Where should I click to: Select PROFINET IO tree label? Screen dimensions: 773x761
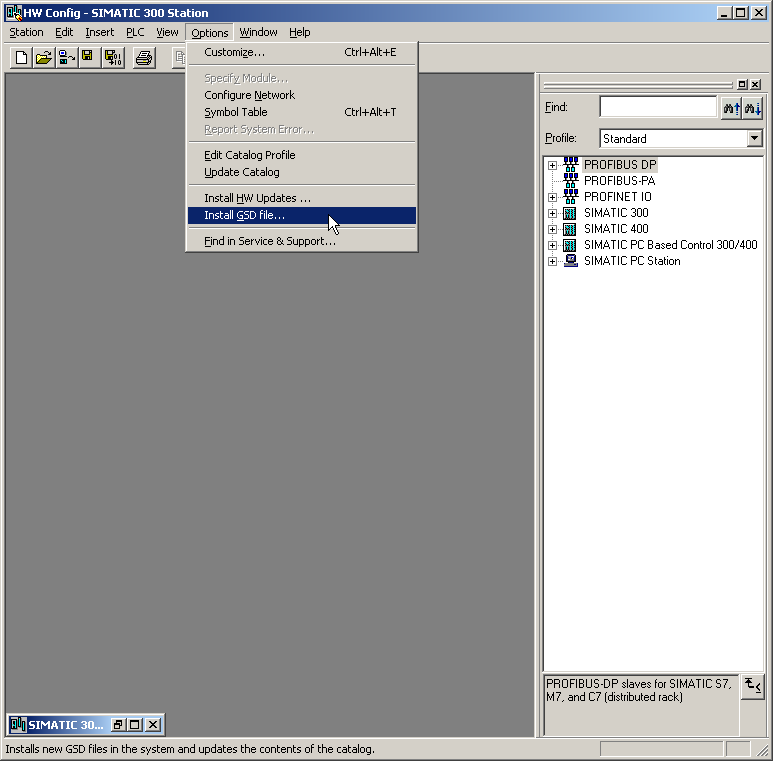[618, 197]
